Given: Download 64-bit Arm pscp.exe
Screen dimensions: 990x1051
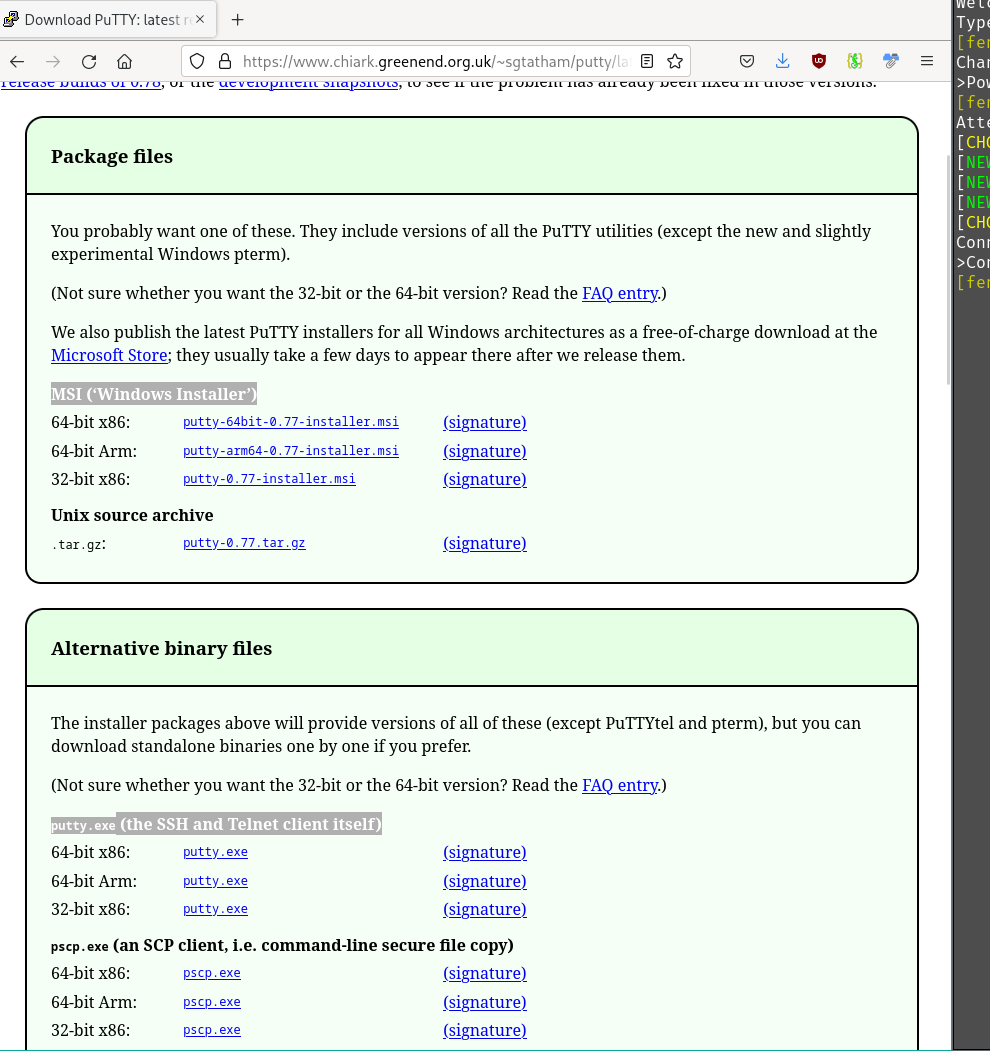Looking at the screenshot, I should pyautogui.click(x=212, y=1002).
